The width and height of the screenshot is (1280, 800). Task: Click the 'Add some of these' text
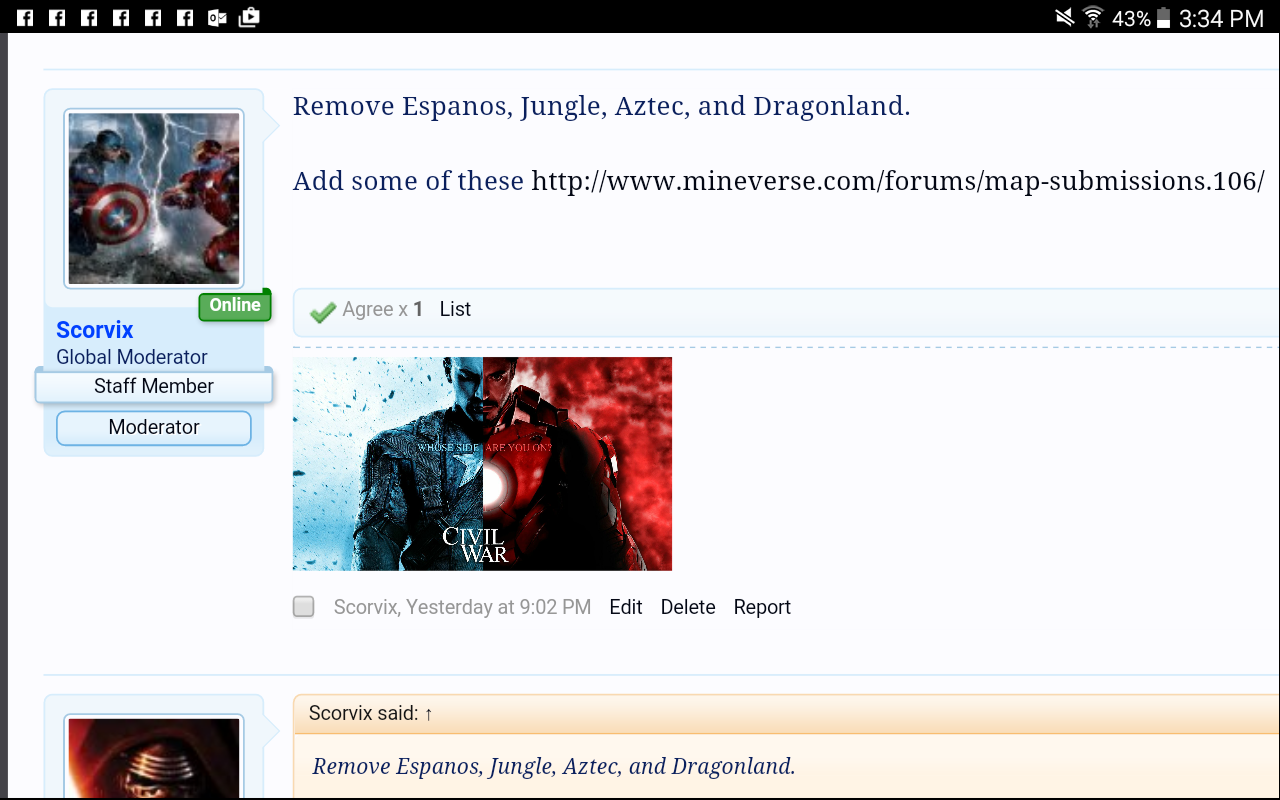pos(408,181)
